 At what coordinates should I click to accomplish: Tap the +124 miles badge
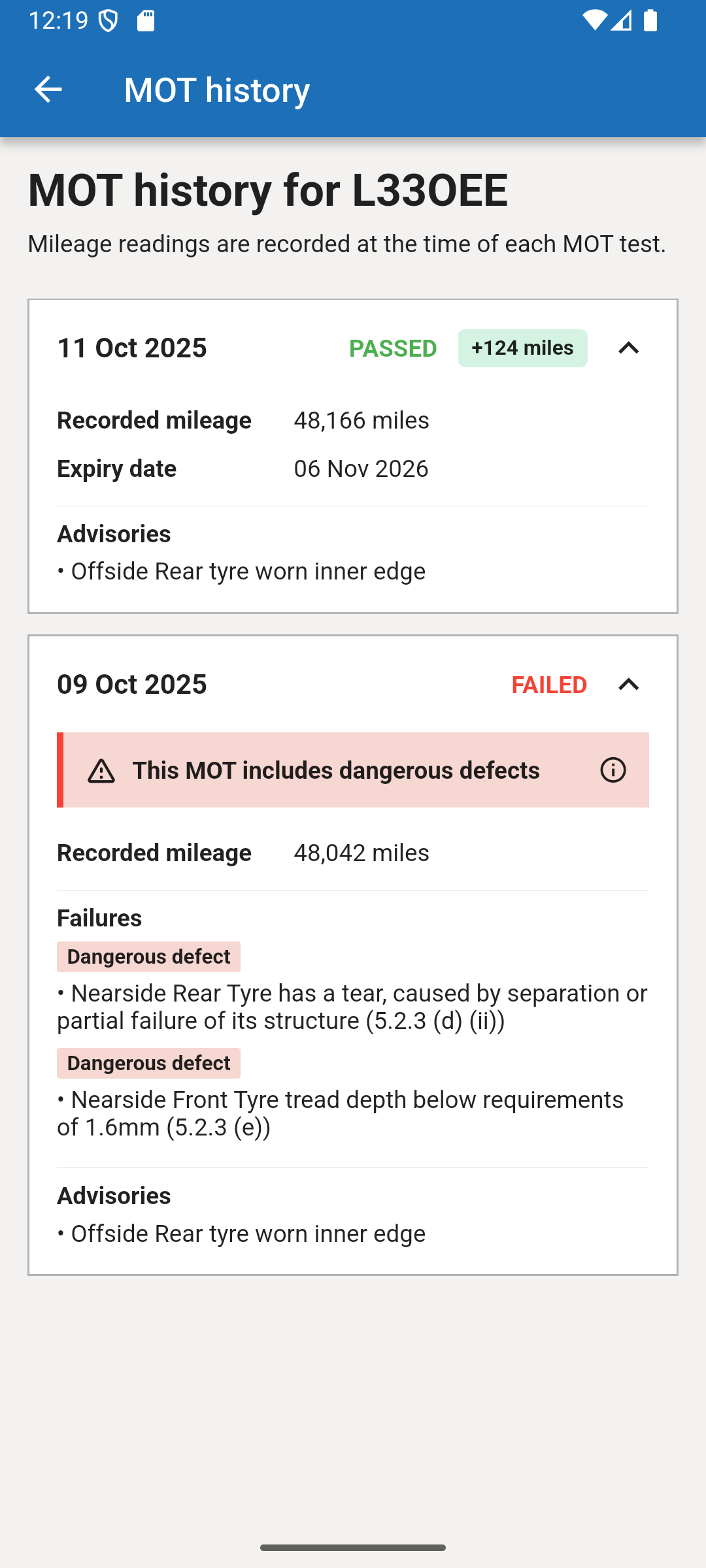click(x=522, y=348)
